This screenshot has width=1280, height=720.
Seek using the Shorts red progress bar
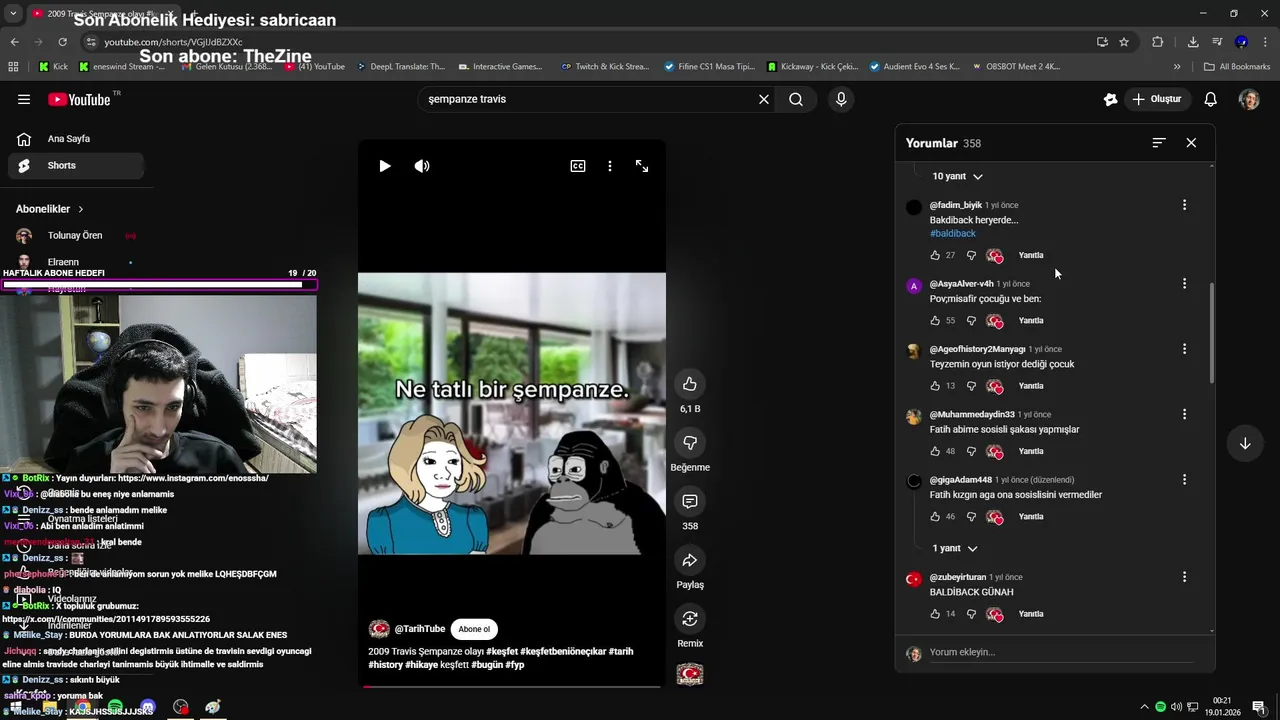tap(512, 686)
